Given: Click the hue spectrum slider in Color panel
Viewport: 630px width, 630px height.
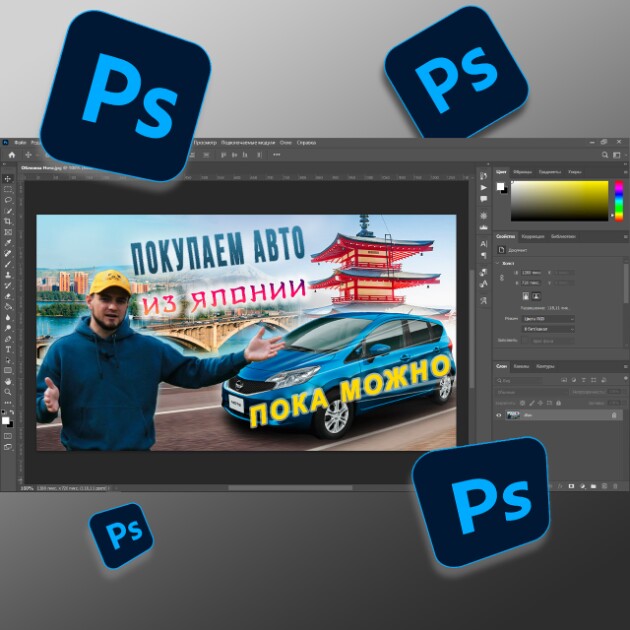Looking at the screenshot, I should 619,201.
